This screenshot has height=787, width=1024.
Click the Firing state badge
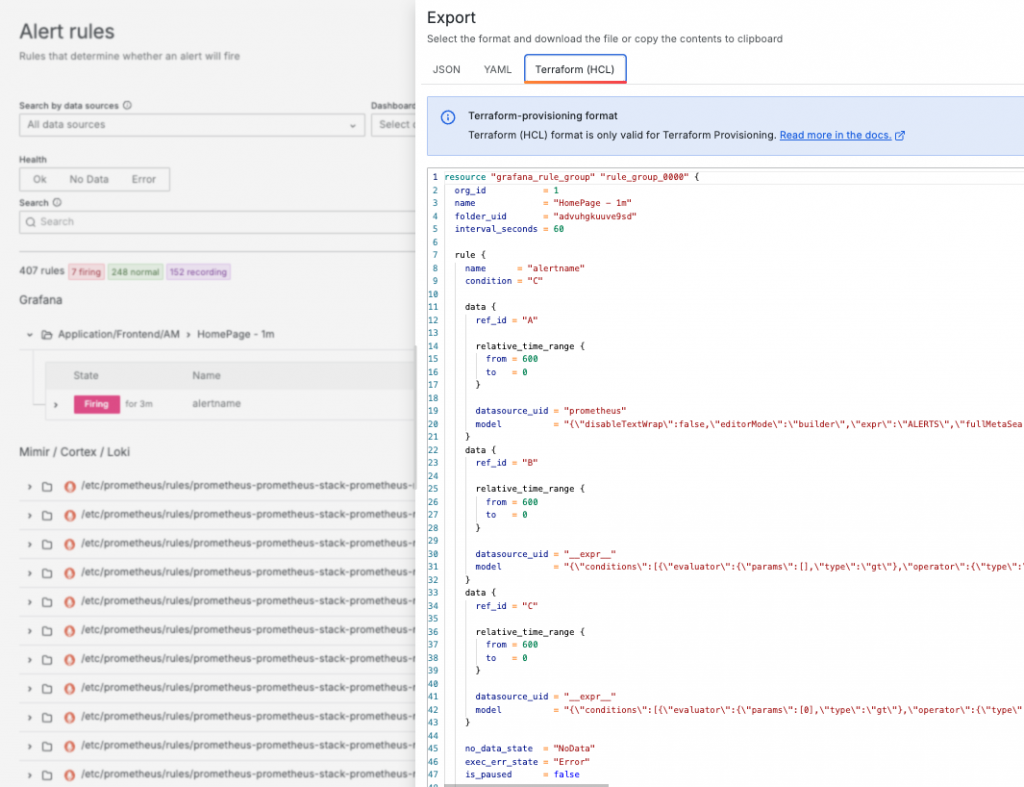pyautogui.click(x=96, y=404)
